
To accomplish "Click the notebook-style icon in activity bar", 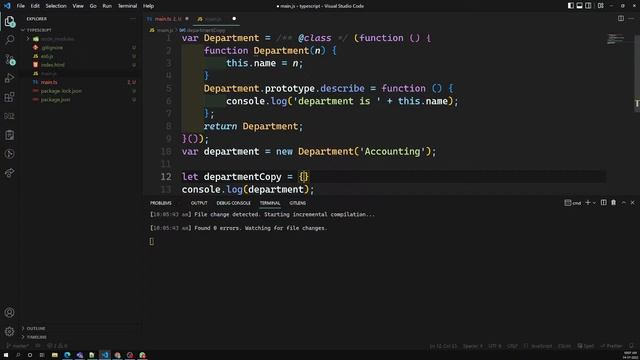I will click(x=9, y=135).
